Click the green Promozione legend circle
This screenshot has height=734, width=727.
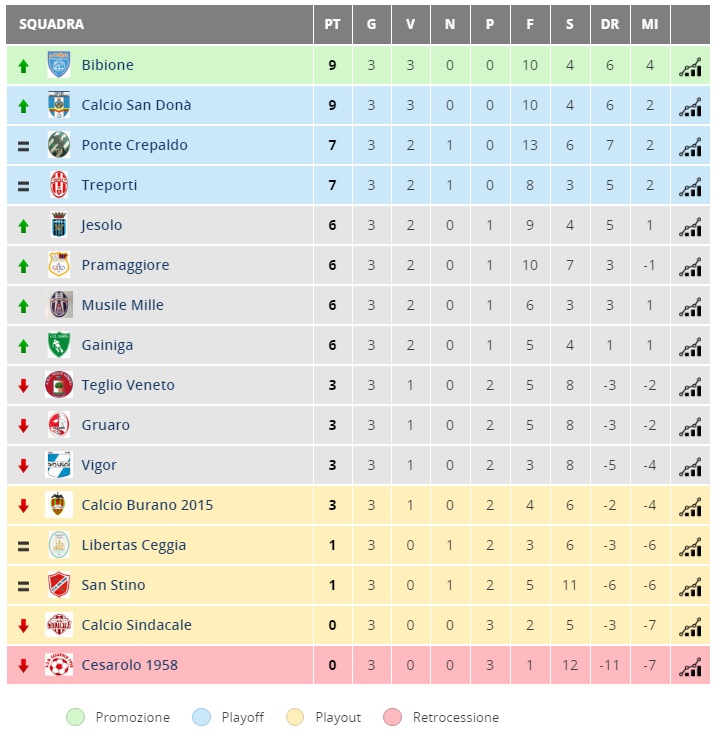pos(75,717)
